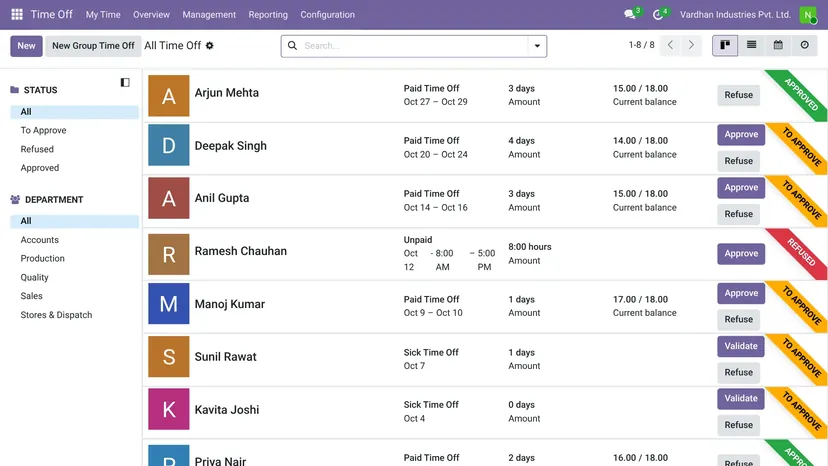Click Manoj Kumar's 17.00 / 18.00 balance

click(x=640, y=300)
